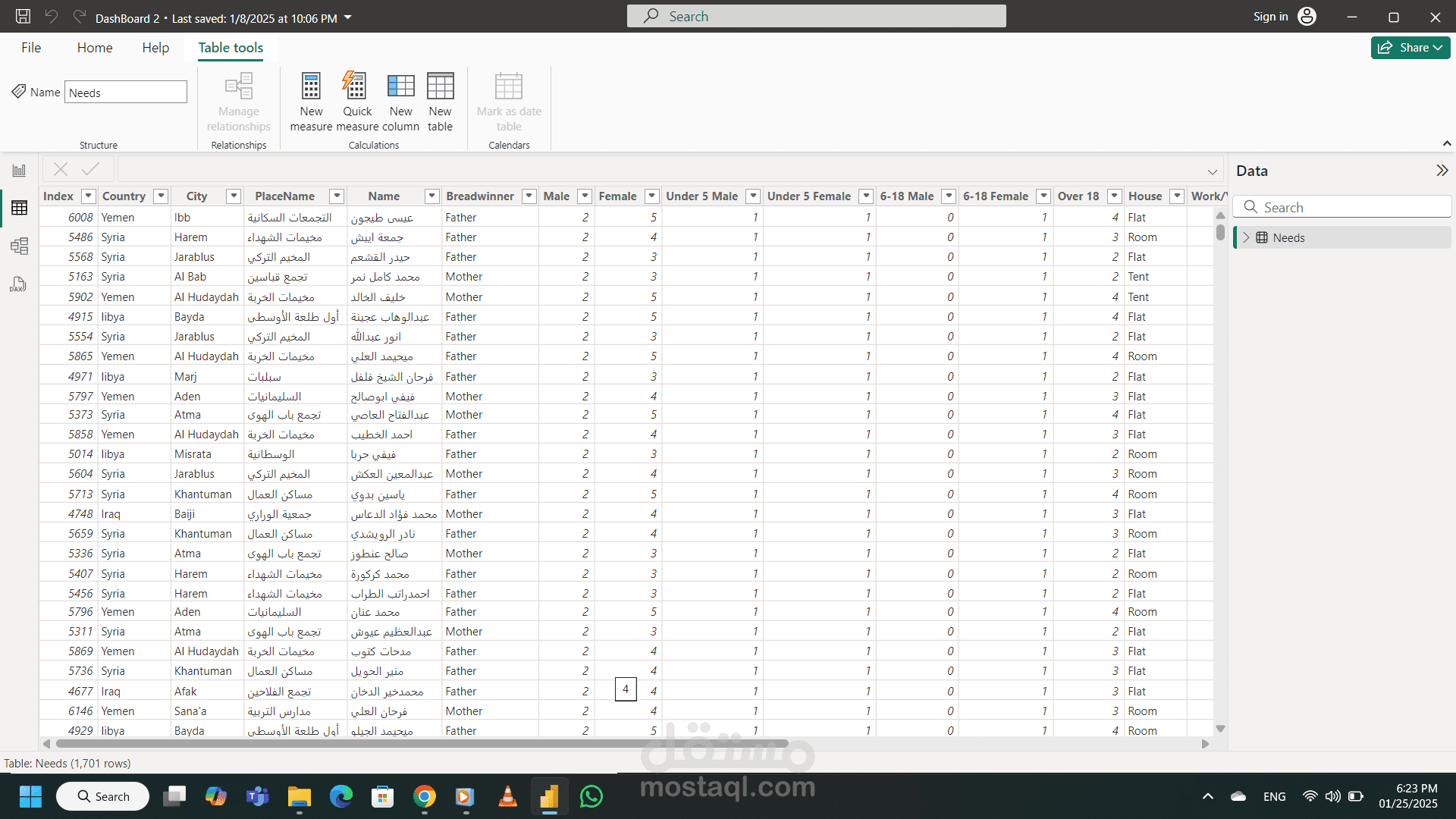Image resolution: width=1456 pixels, height=819 pixels.
Task: Collapse the Data pane with chevrons
Action: [1442, 171]
